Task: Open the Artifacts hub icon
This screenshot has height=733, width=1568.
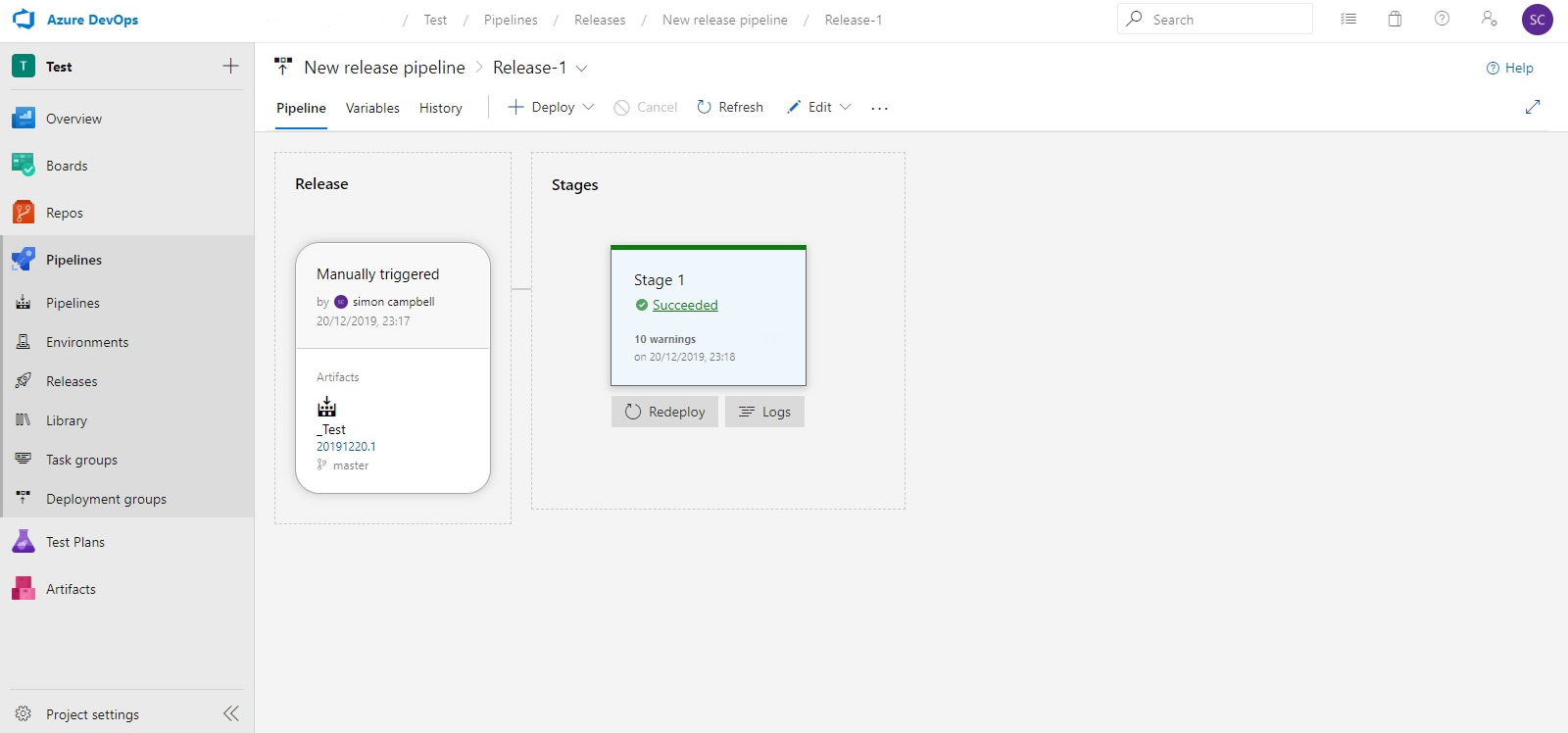Action: click(x=24, y=589)
